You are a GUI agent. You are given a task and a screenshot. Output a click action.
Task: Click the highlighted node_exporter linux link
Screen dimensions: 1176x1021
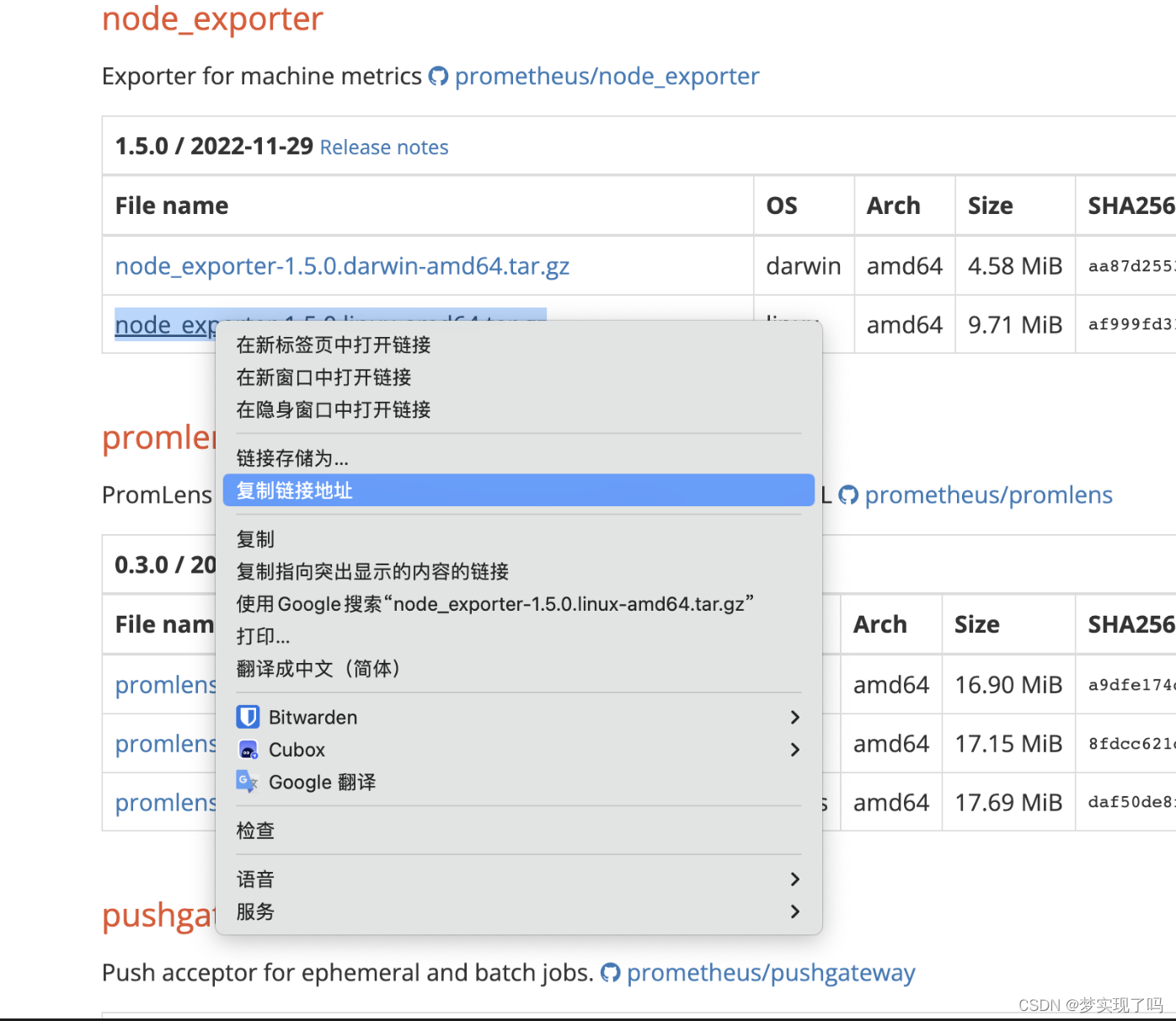pos(165,325)
